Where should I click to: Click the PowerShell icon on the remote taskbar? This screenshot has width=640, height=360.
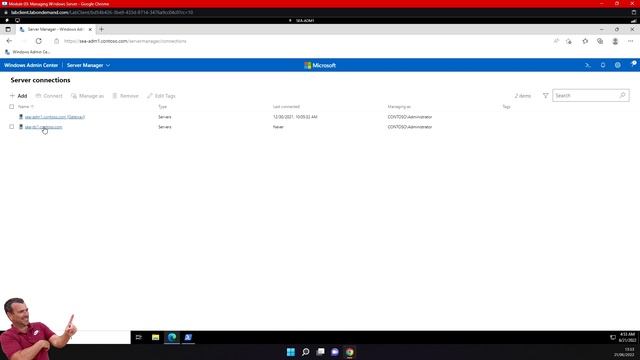[188, 337]
